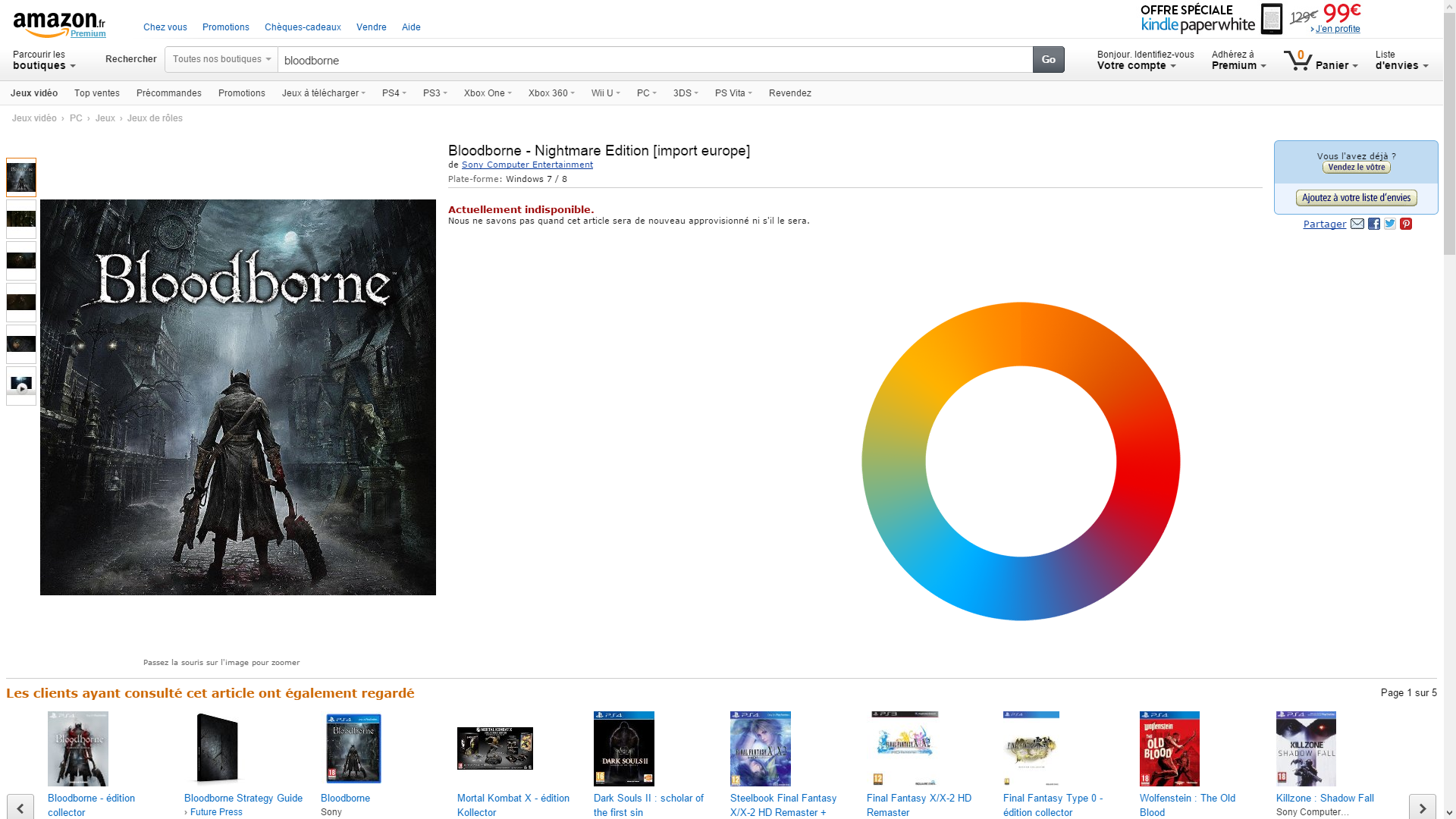1456x819 pixels.
Task: Click Vendez le vôtre button
Action: point(1357,167)
